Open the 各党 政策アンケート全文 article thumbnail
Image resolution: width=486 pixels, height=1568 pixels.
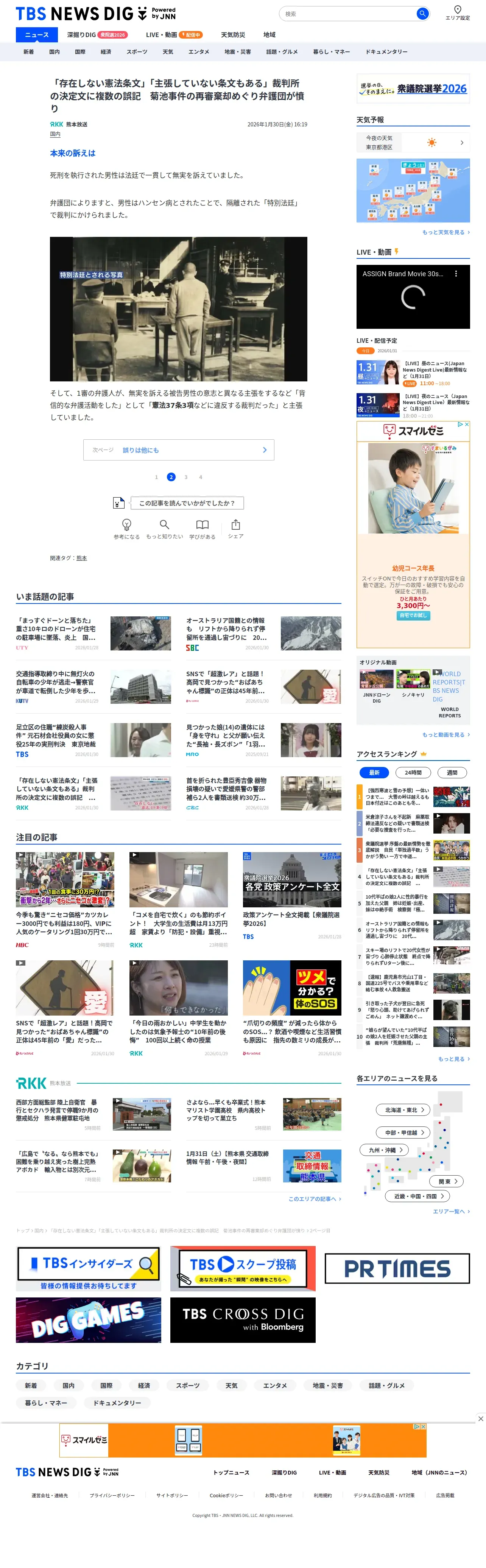tap(292, 880)
